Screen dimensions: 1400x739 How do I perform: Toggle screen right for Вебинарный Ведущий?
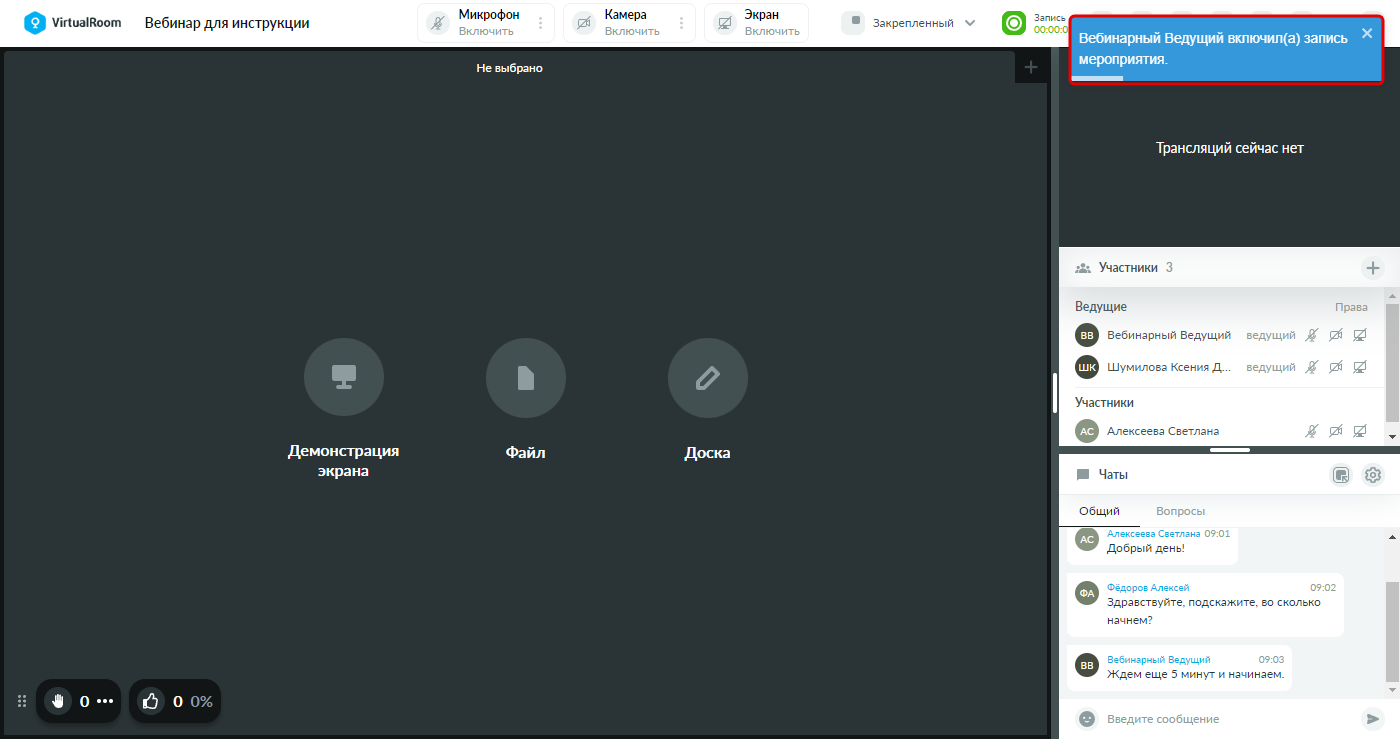click(1360, 335)
